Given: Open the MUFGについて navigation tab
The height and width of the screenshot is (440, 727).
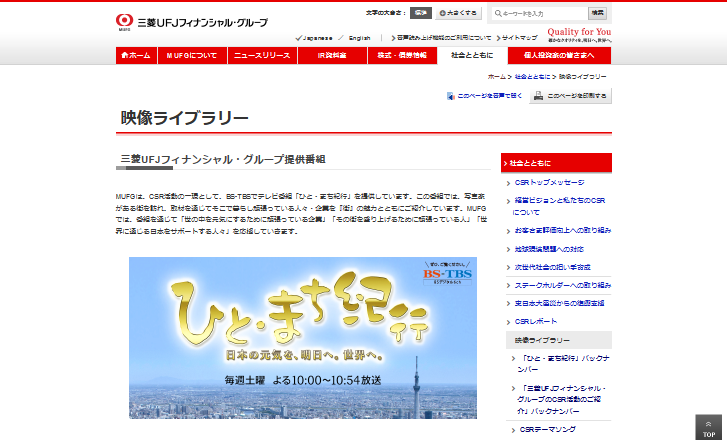Looking at the screenshot, I should coord(192,55).
